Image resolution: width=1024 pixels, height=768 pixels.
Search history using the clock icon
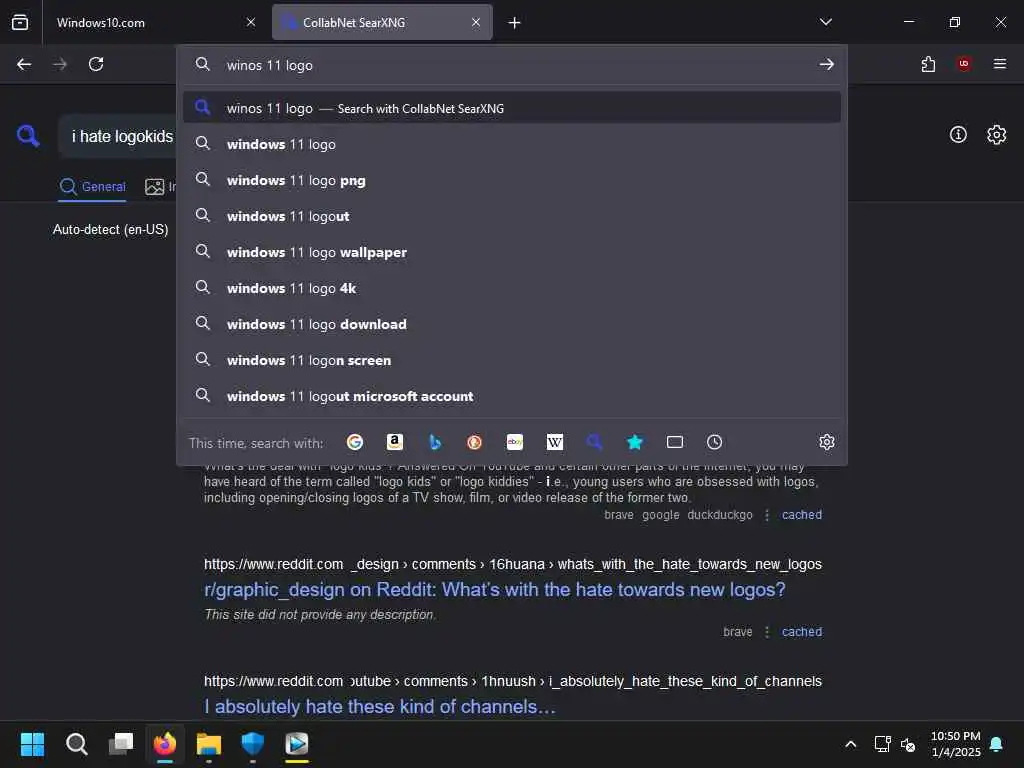[714, 442]
